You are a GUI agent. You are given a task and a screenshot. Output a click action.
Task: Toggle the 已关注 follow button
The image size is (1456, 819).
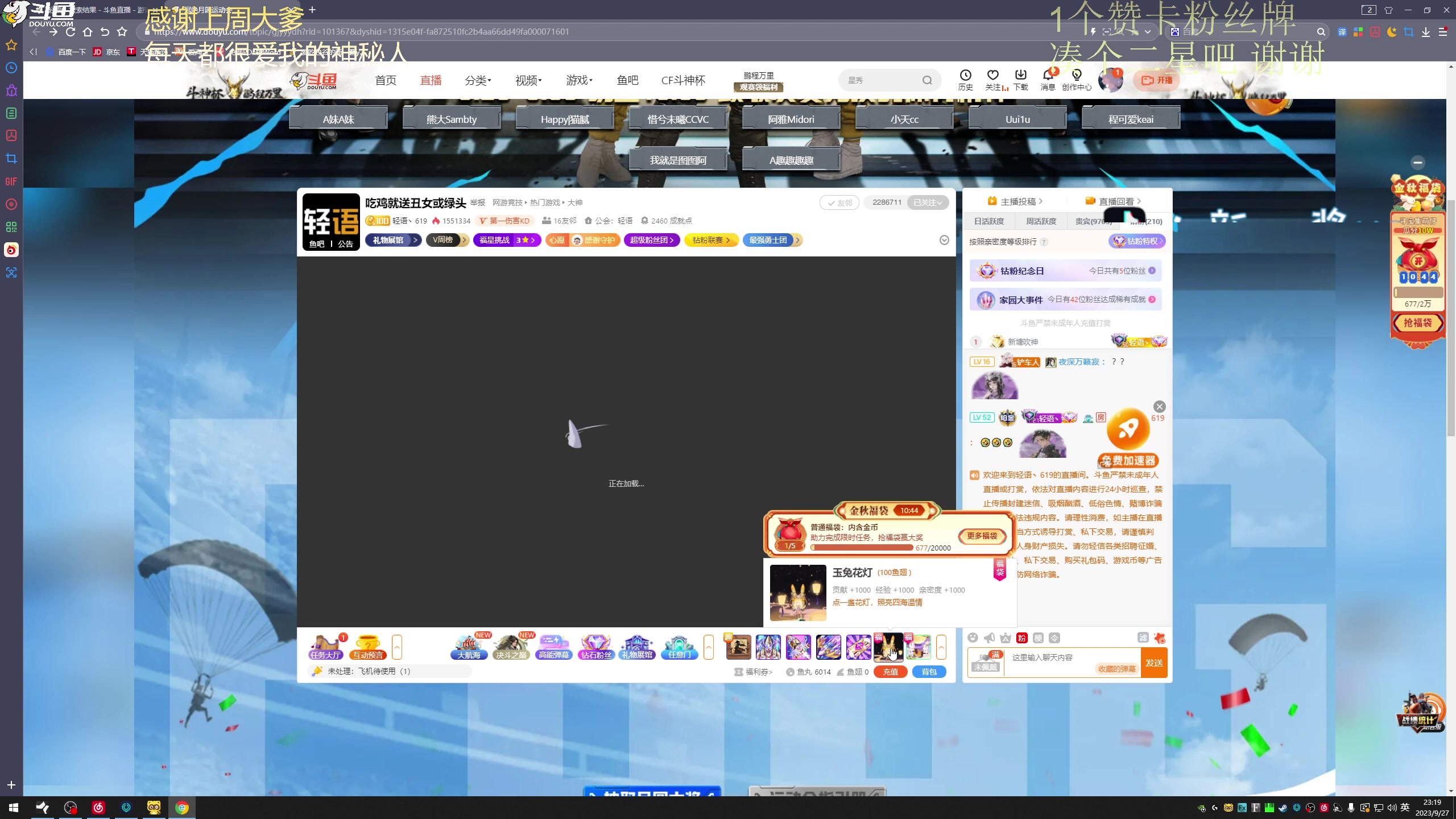point(928,202)
